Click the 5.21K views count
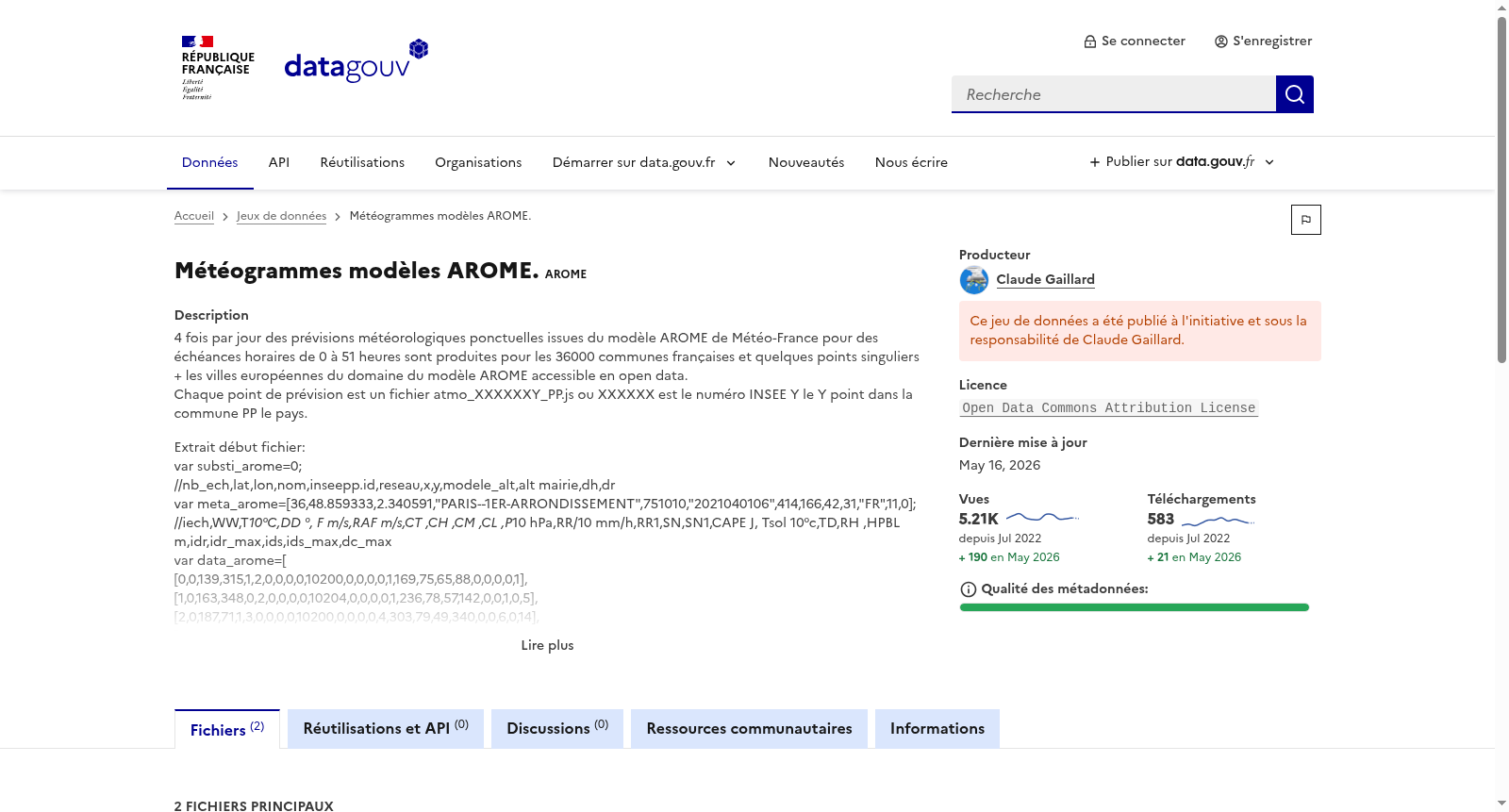Screen dimensions: 1509x812 [x=978, y=520]
